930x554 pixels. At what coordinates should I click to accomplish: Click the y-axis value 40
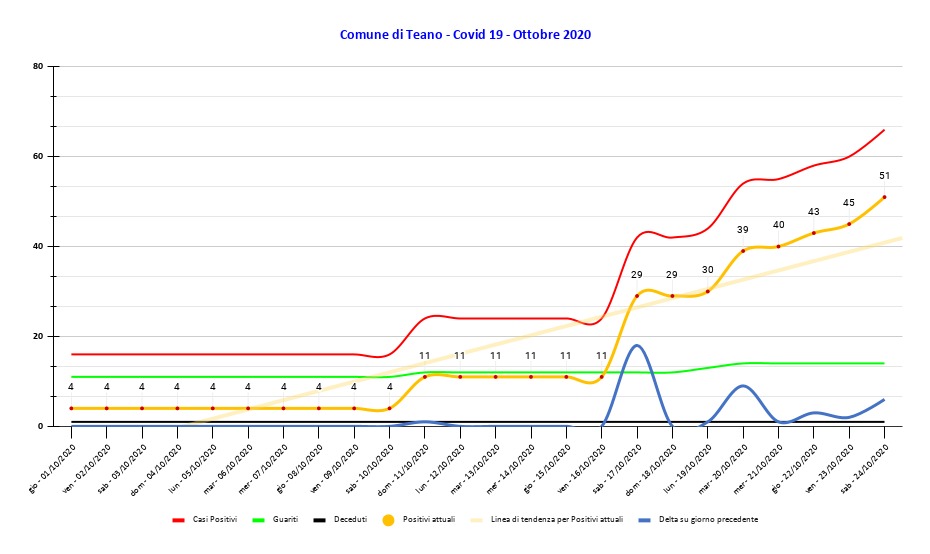point(38,246)
